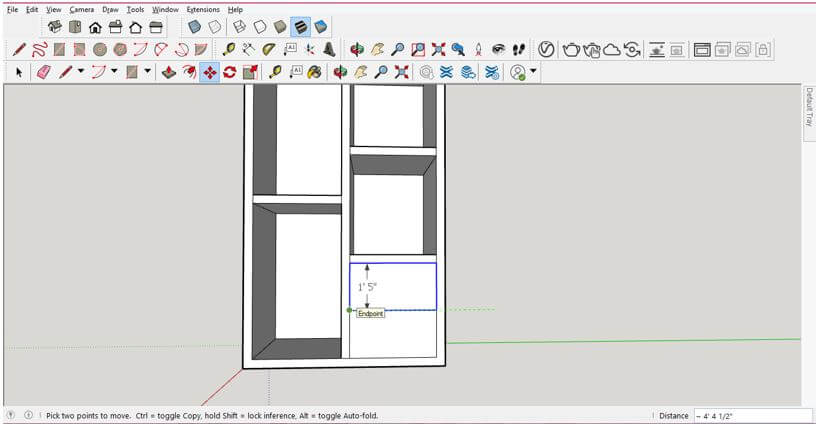Expand the Rectangle tool dropdown arrow

[x=148, y=71]
